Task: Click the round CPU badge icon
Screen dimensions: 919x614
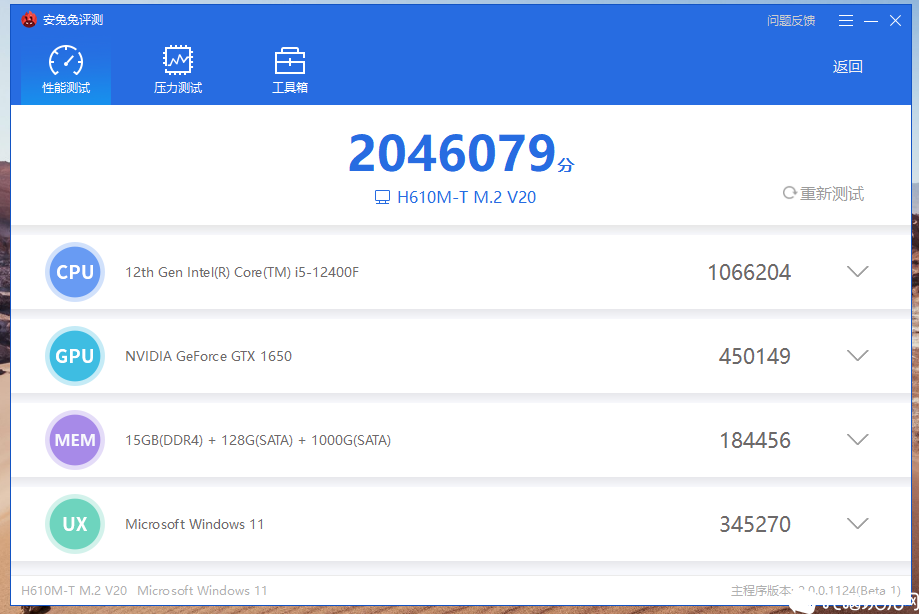Action: click(x=75, y=272)
